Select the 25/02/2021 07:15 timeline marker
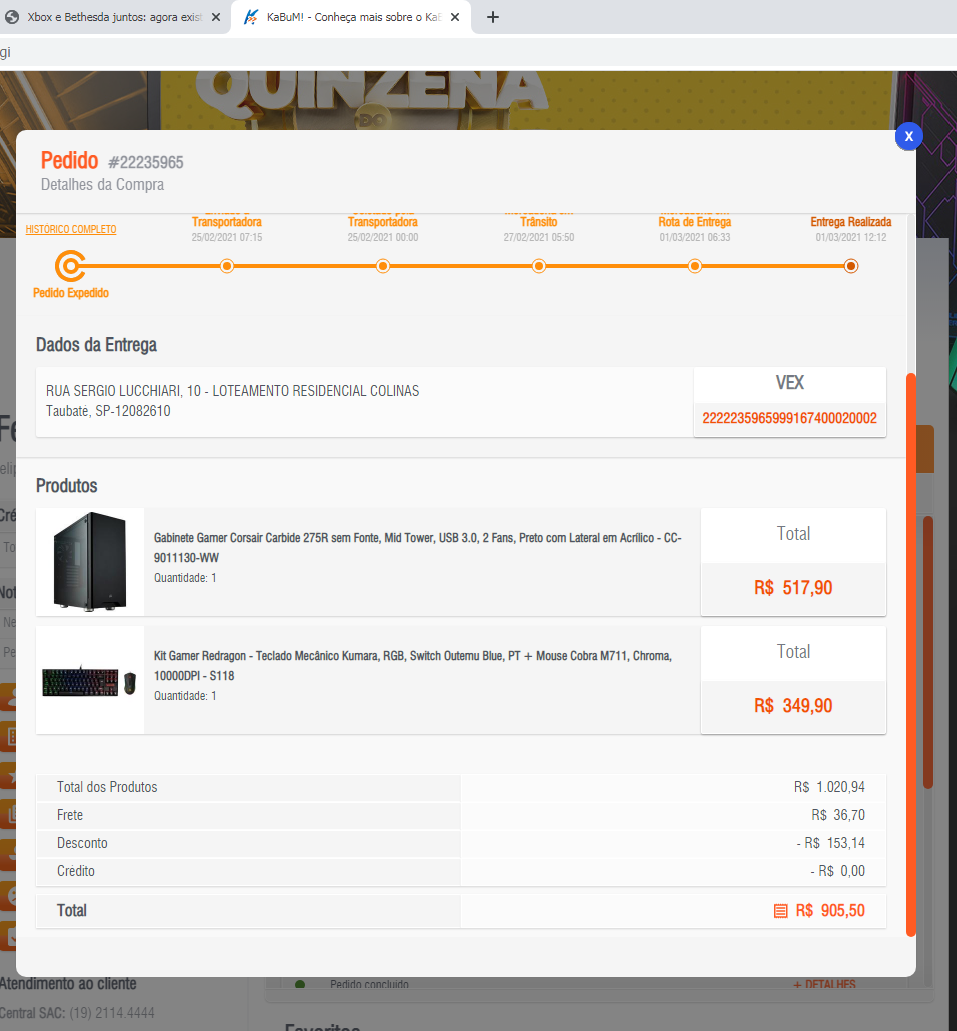957x1031 pixels. pos(227,266)
